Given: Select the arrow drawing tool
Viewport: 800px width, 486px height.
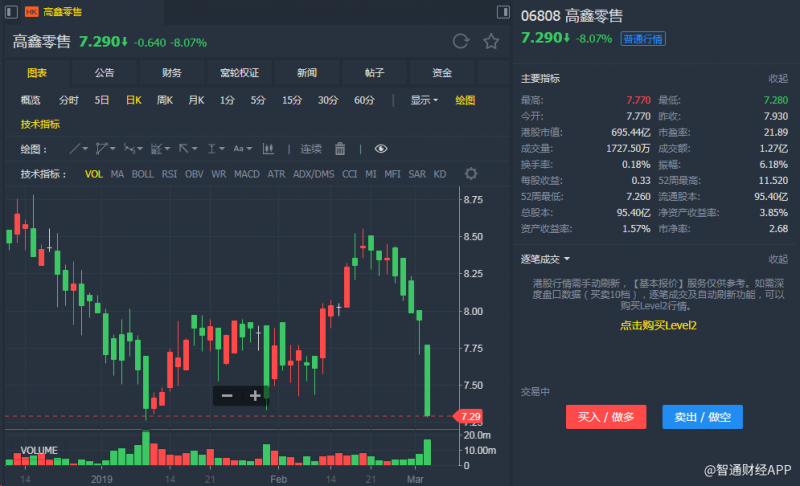Looking at the screenshot, I should 184,149.
